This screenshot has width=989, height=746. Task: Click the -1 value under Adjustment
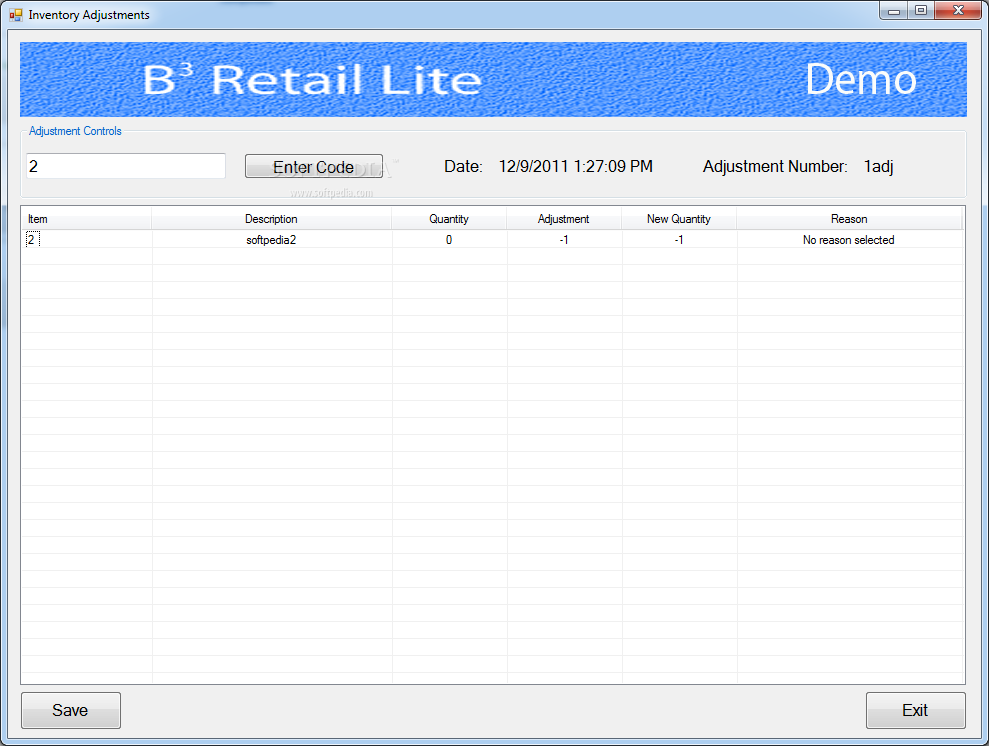(564, 240)
